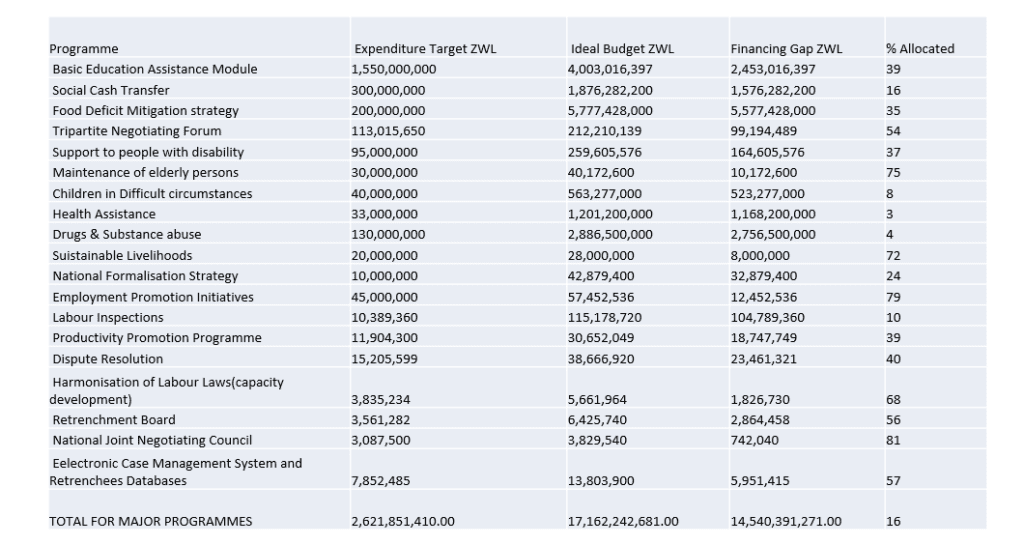Click the Labour Inspections financing gap 104,789,360
The width and height of the screenshot is (1024, 545).
click(767, 318)
